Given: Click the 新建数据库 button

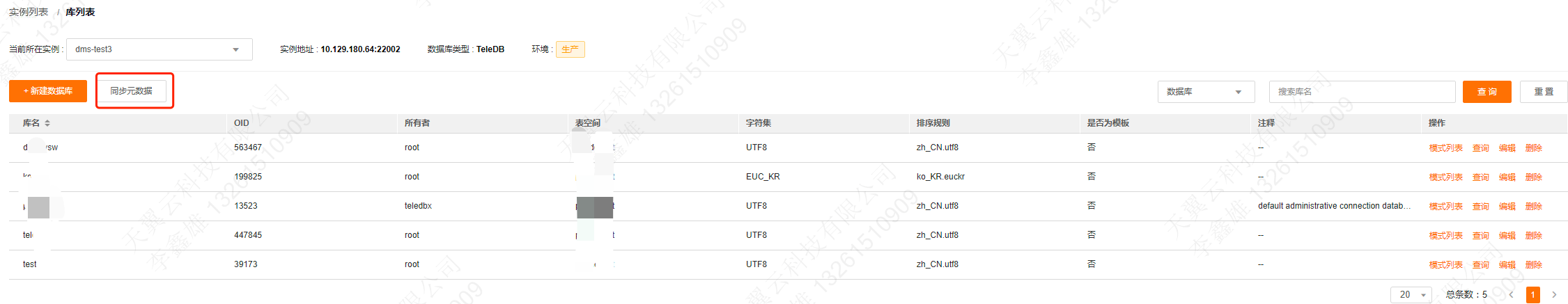Looking at the screenshot, I should tap(48, 91).
